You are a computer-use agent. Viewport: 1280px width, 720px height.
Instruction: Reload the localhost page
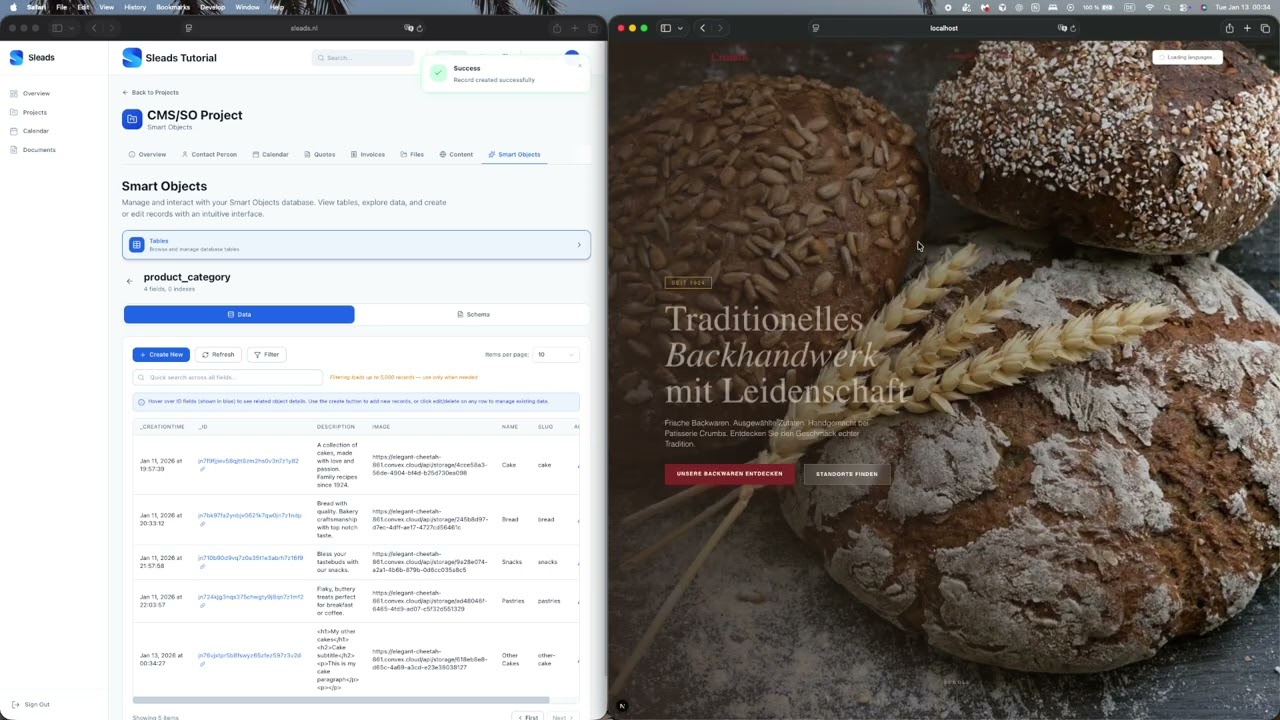click(x=1073, y=28)
